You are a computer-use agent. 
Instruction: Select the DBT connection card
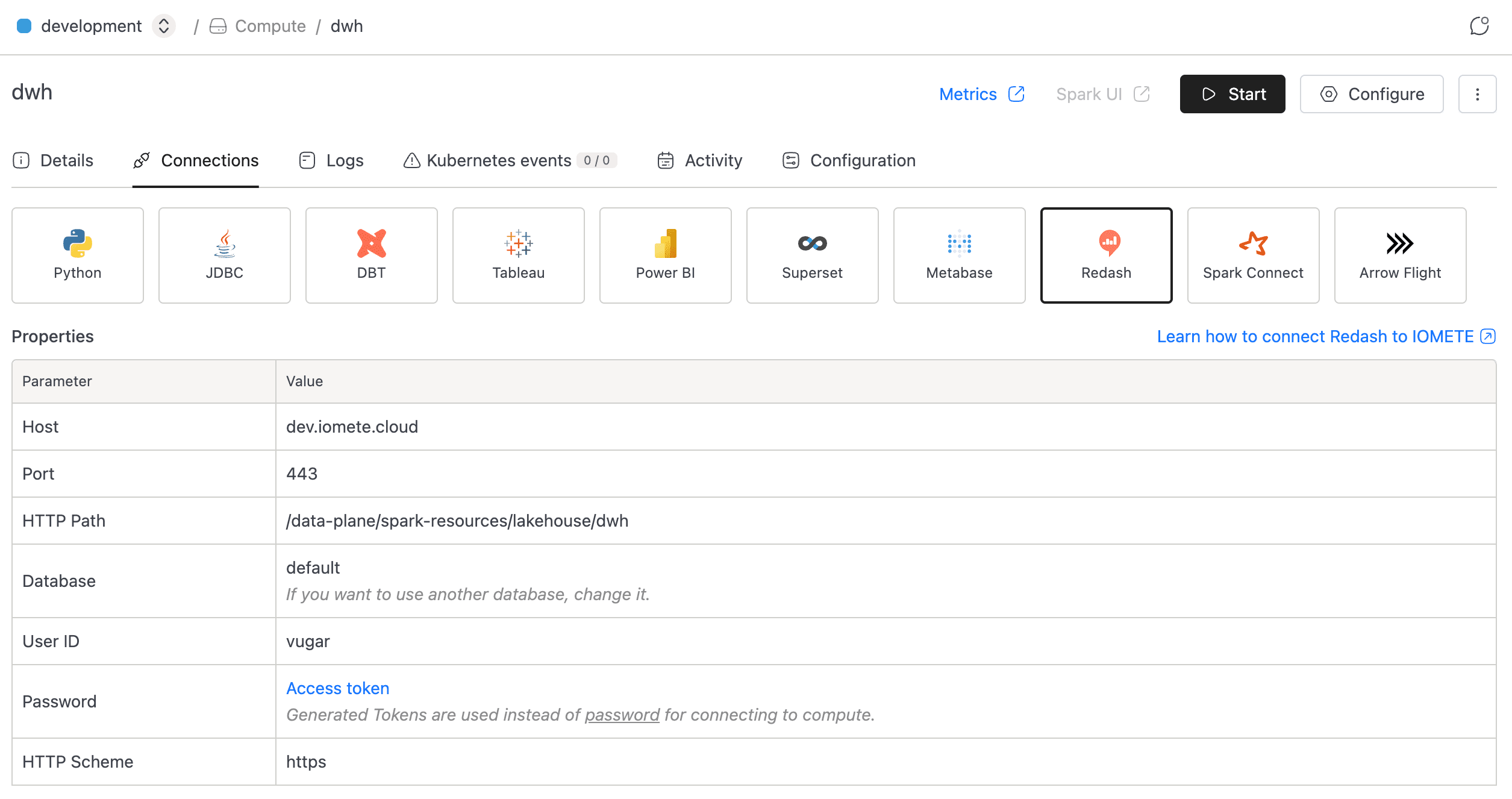(372, 255)
